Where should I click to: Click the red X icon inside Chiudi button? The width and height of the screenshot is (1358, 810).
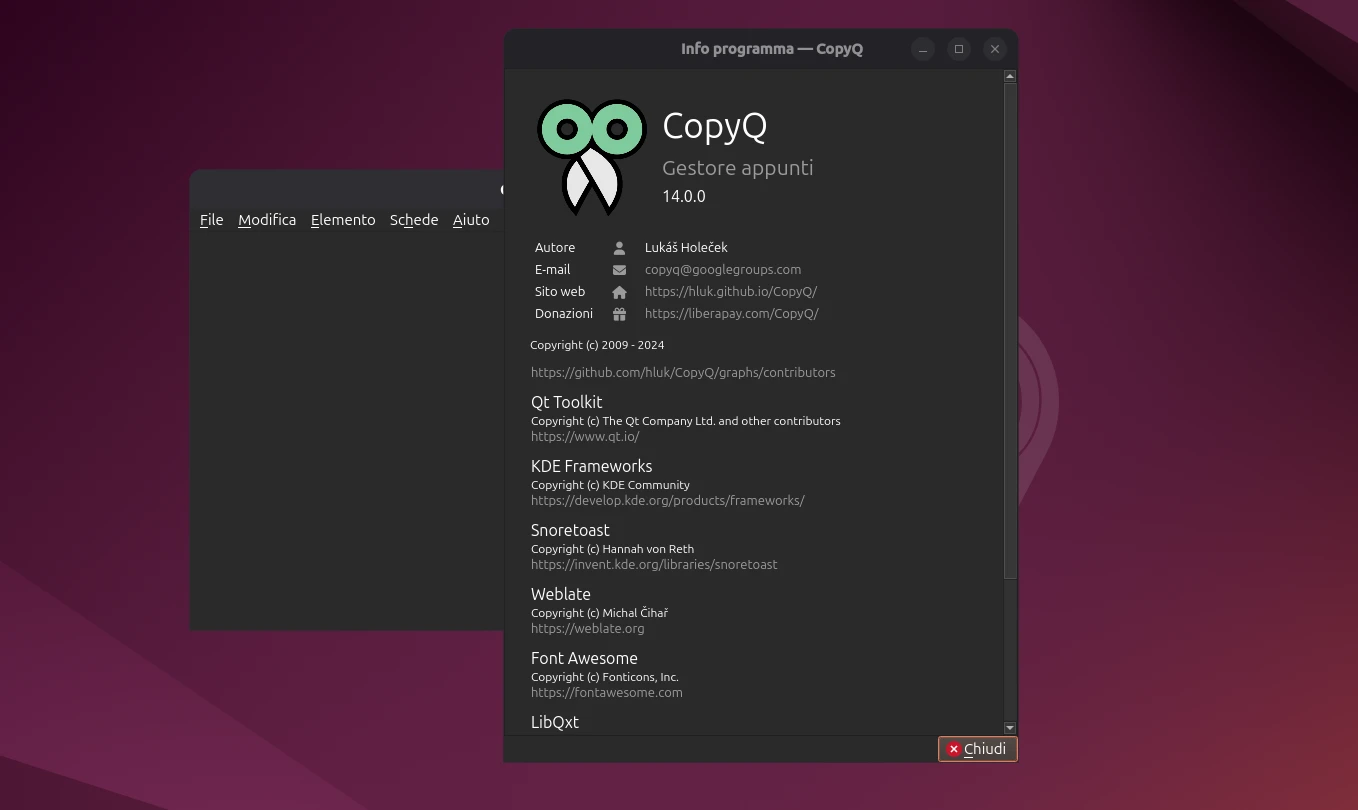pos(953,749)
